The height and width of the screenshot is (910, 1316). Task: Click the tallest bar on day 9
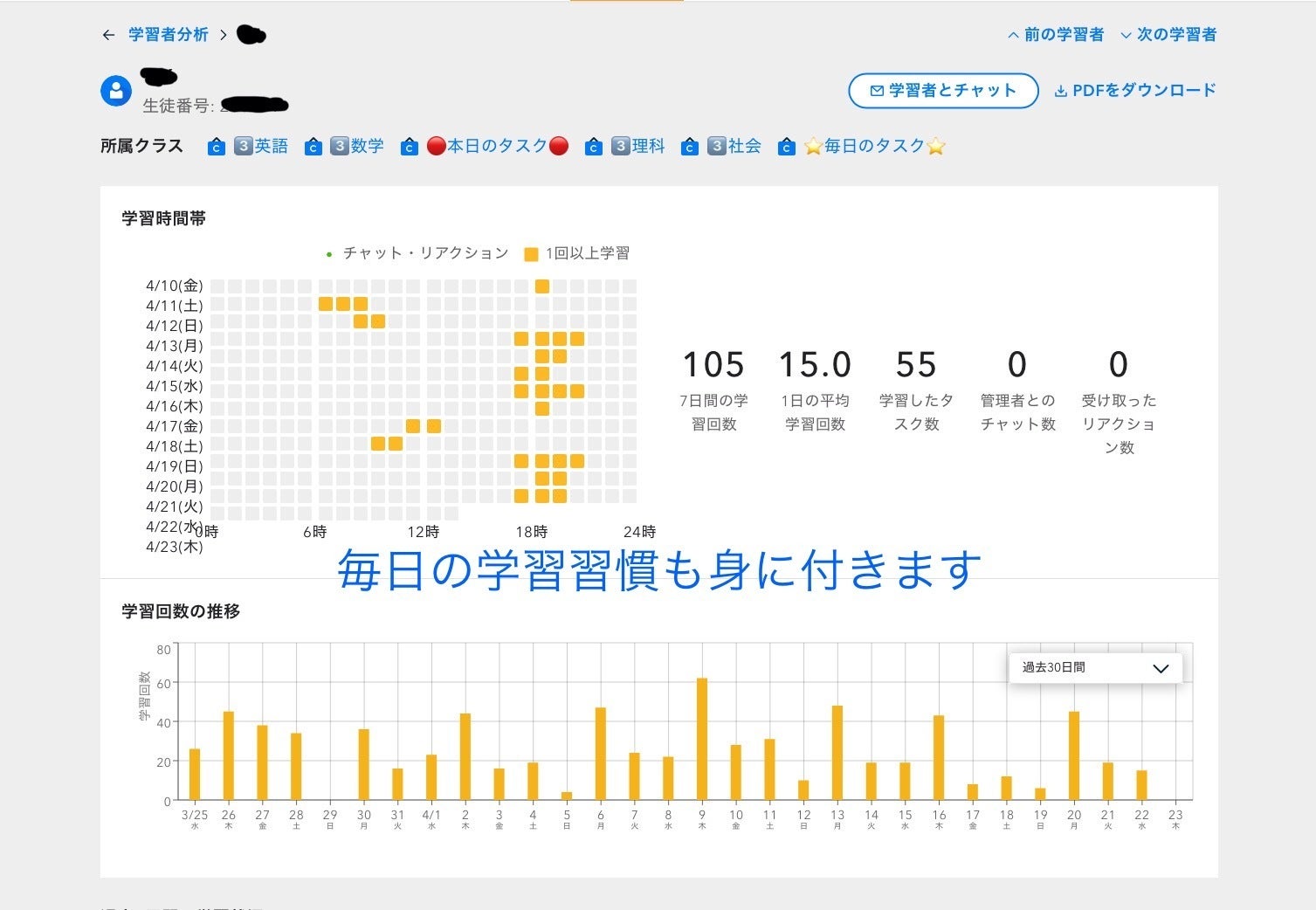[x=702, y=739]
